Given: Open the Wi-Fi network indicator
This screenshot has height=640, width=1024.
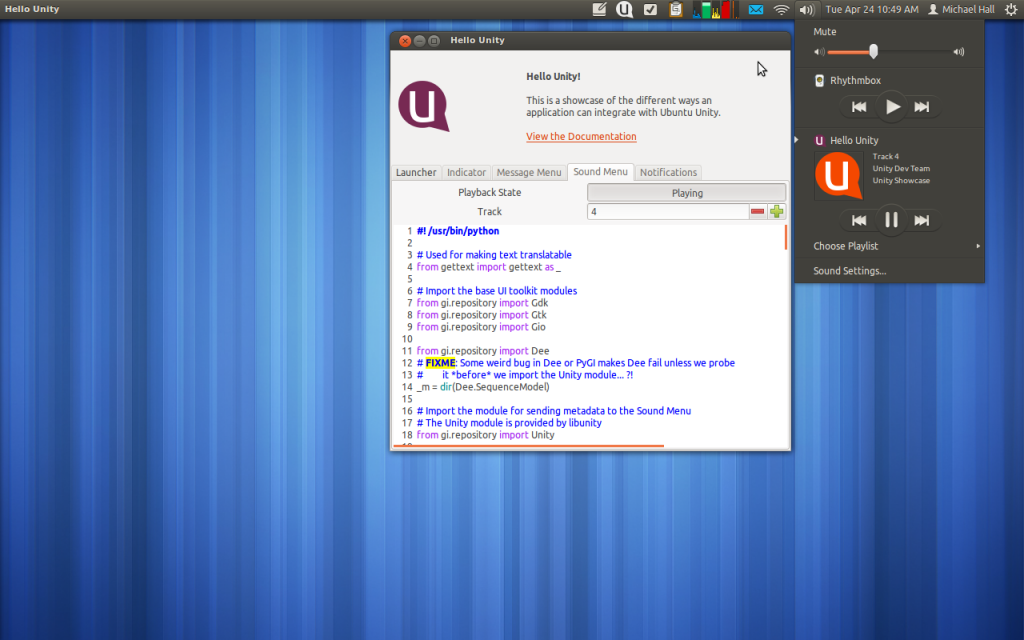Looking at the screenshot, I should 781,9.
